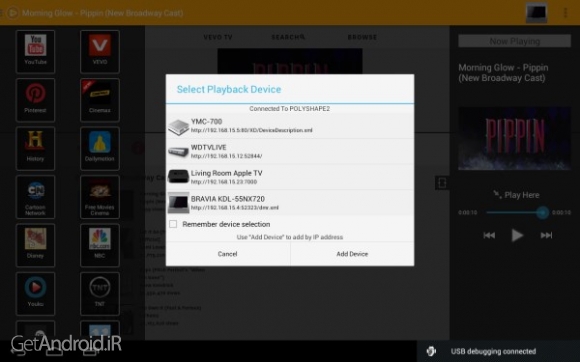This screenshot has height=362, width=580.
Task: Click the playback progress slider handle
Action: [542, 213]
